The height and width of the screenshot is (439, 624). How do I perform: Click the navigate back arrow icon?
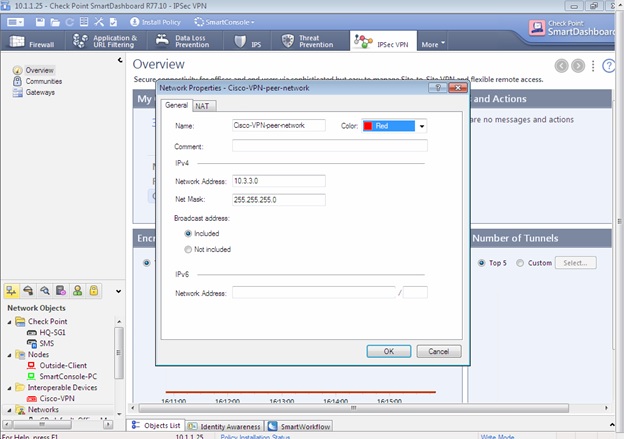(x=562, y=66)
